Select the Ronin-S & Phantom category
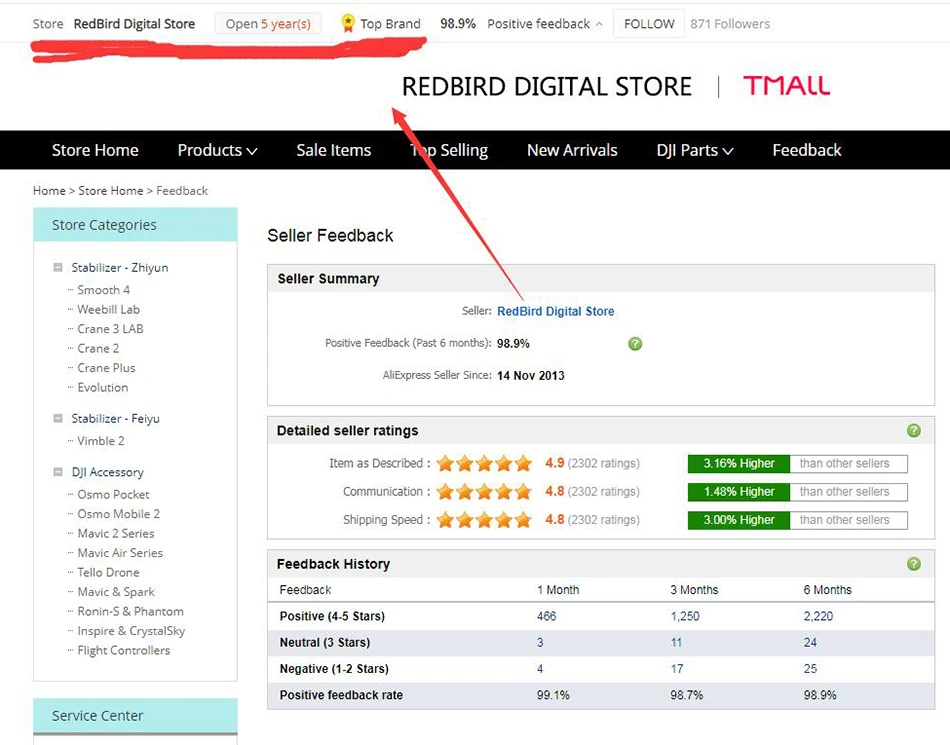Viewport: 950px width, 745px height. pos(130,611)
